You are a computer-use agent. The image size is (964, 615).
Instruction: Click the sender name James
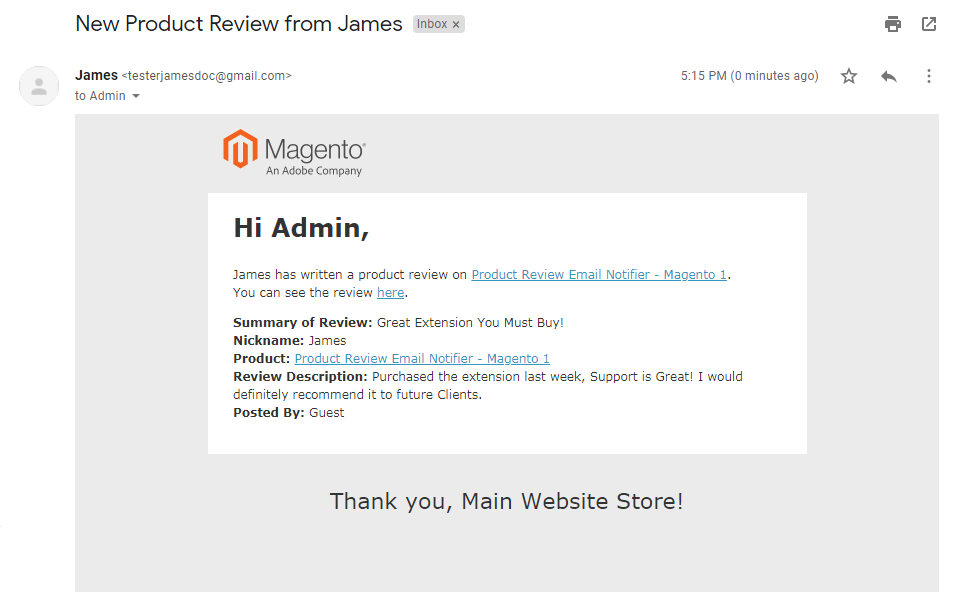click(x=97, y=76)
